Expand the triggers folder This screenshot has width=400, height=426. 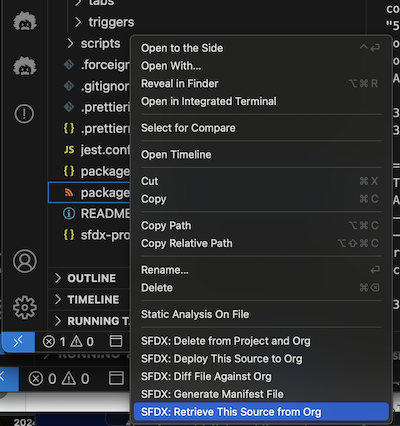[104, 22]
